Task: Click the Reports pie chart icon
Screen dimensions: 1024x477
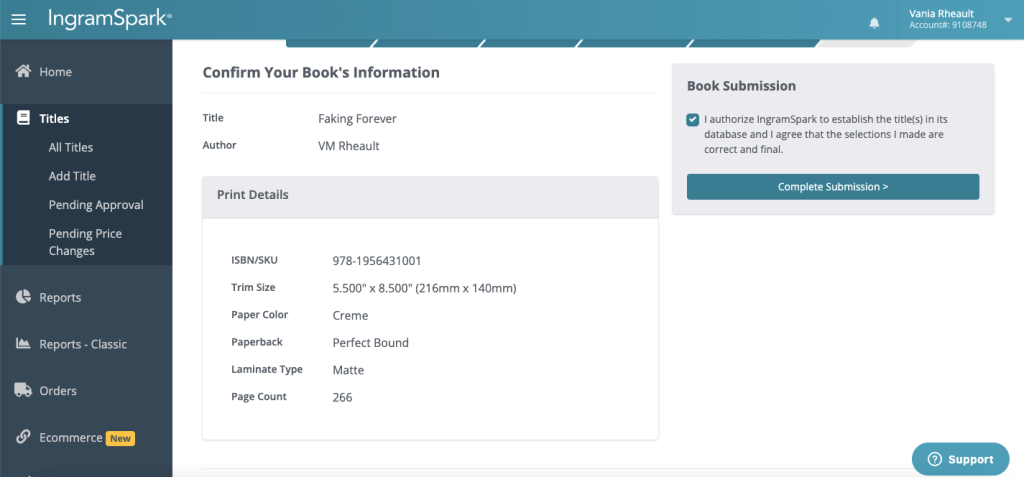Action: (23, 297)
